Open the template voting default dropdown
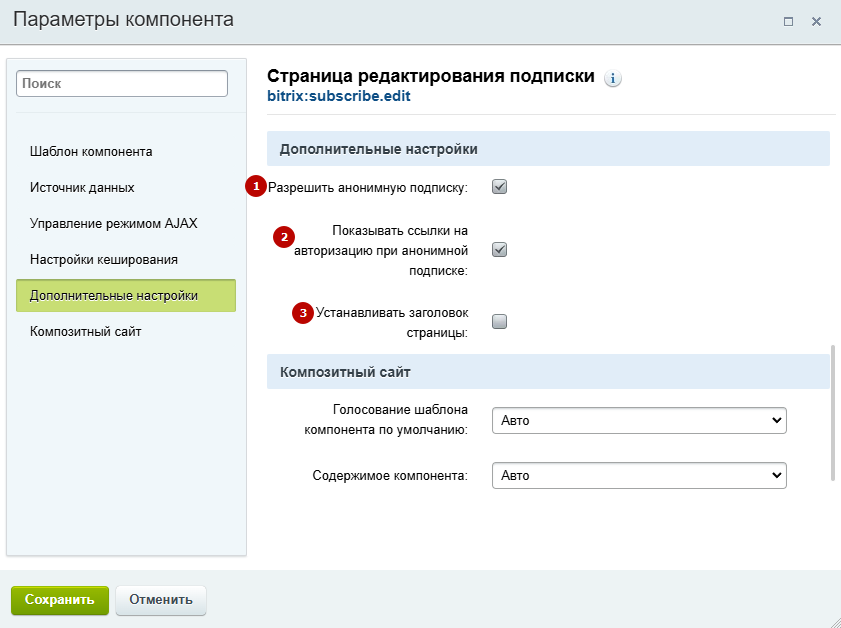 [639, 420]
